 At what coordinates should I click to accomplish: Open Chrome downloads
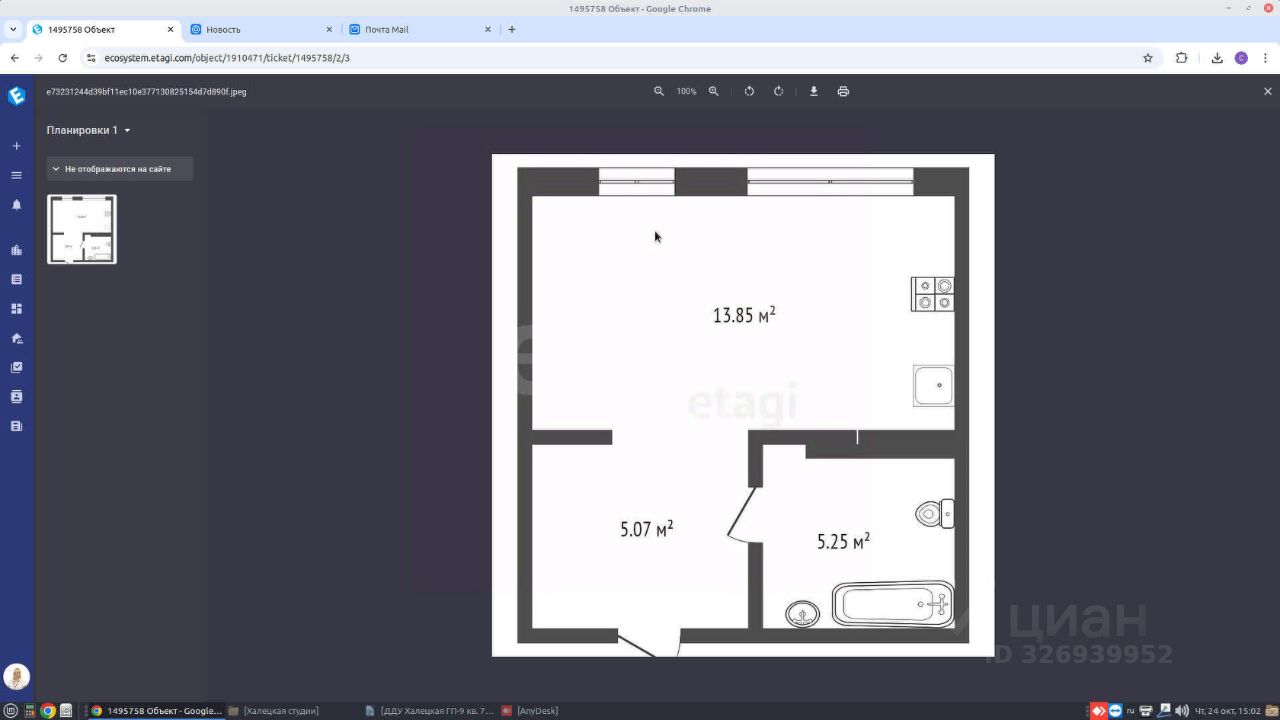tap(1217, 58)
